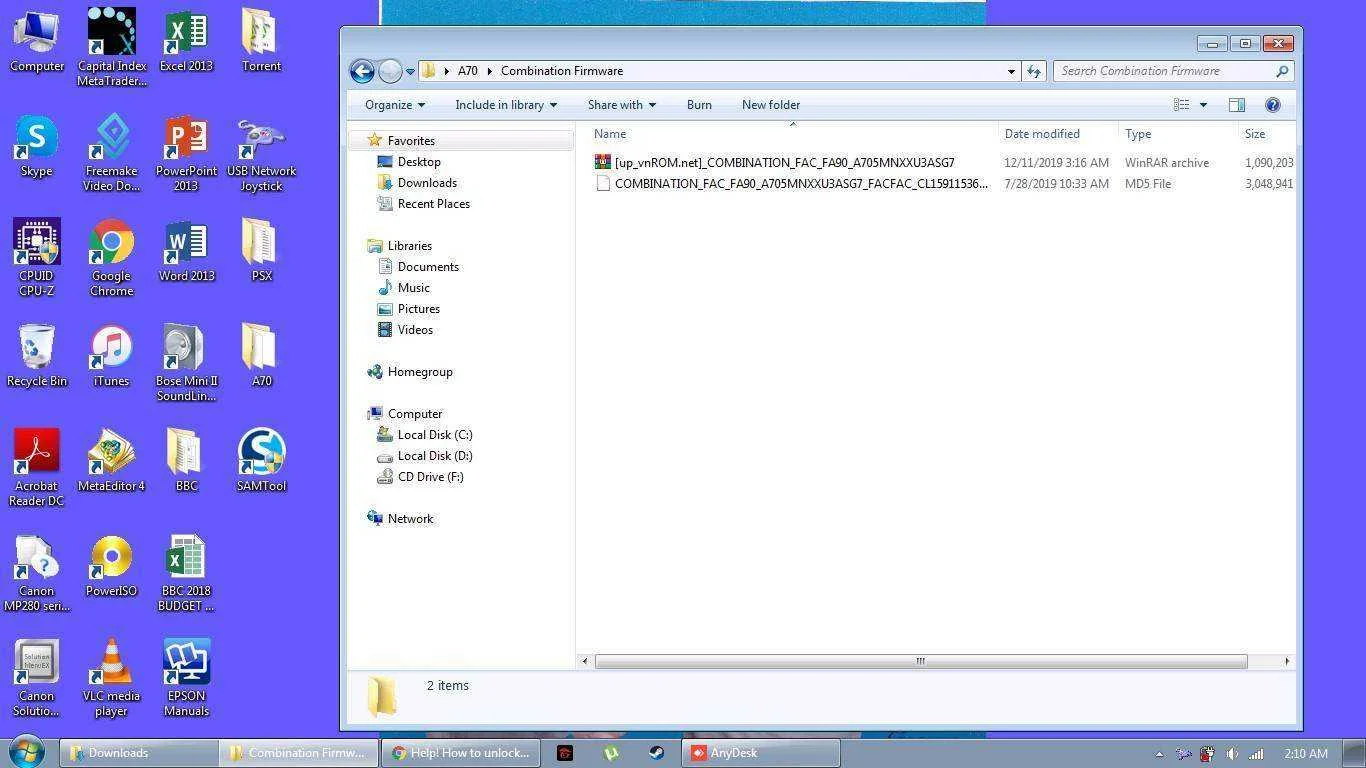Launch SAMTool from the desktop

point(261,460)
